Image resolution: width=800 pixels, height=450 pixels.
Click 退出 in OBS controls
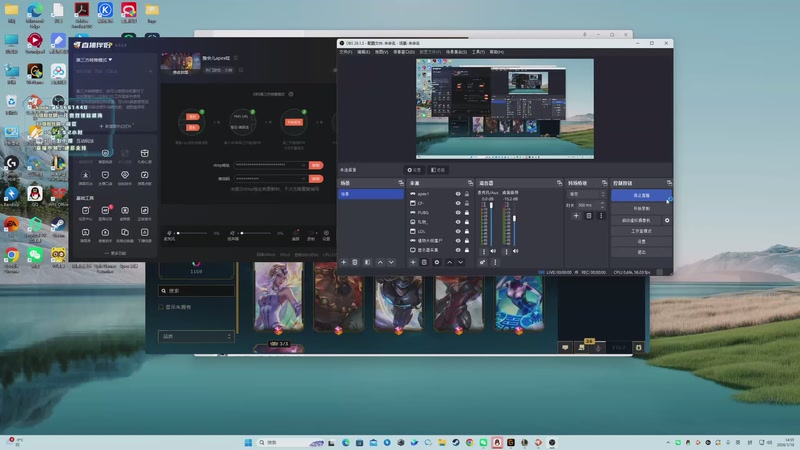pyautogui.click(x=641, y=252)
